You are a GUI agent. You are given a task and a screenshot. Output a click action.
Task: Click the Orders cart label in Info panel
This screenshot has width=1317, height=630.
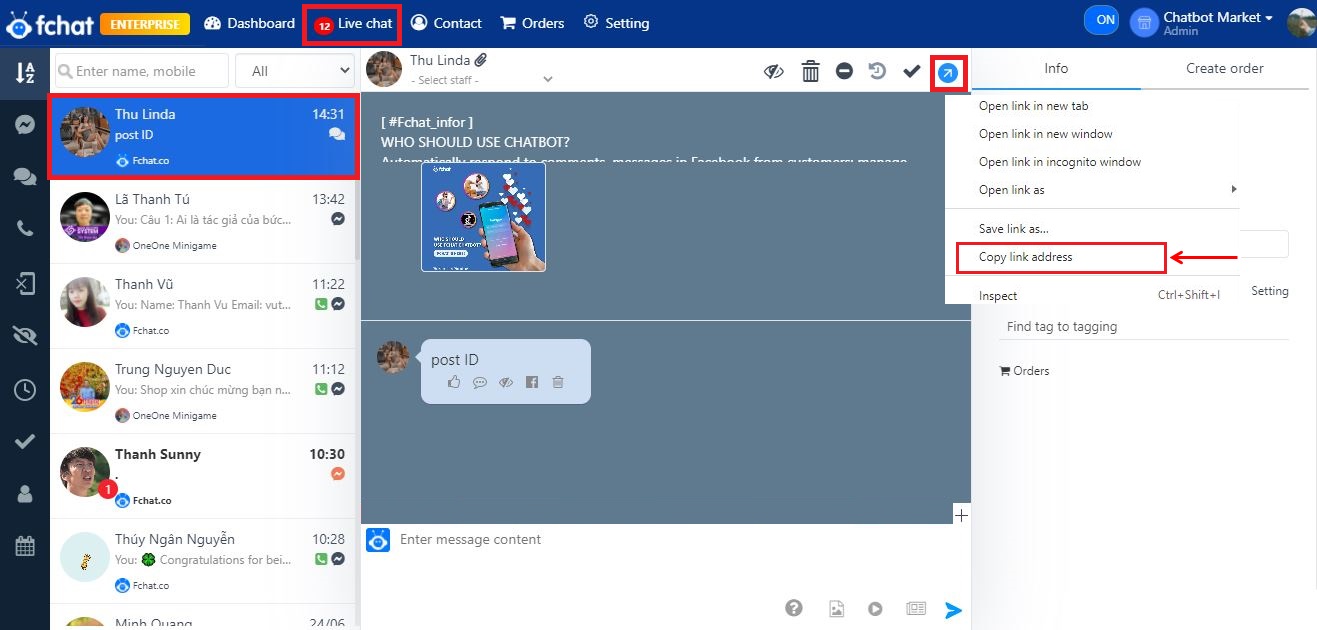[x=1025, y=371]
